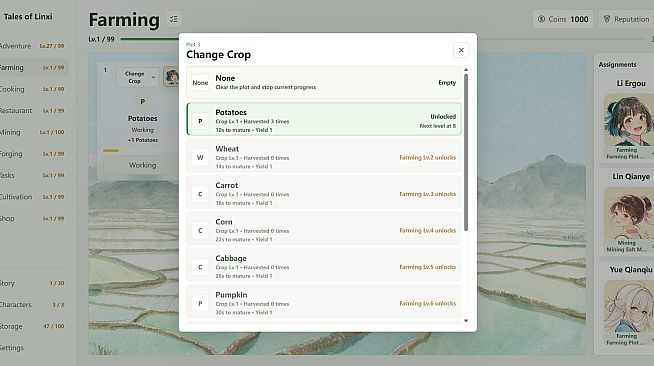Select the Potatoes P crop icon
Viewport: 654px width, 366px height.
[x=200, y=121]
